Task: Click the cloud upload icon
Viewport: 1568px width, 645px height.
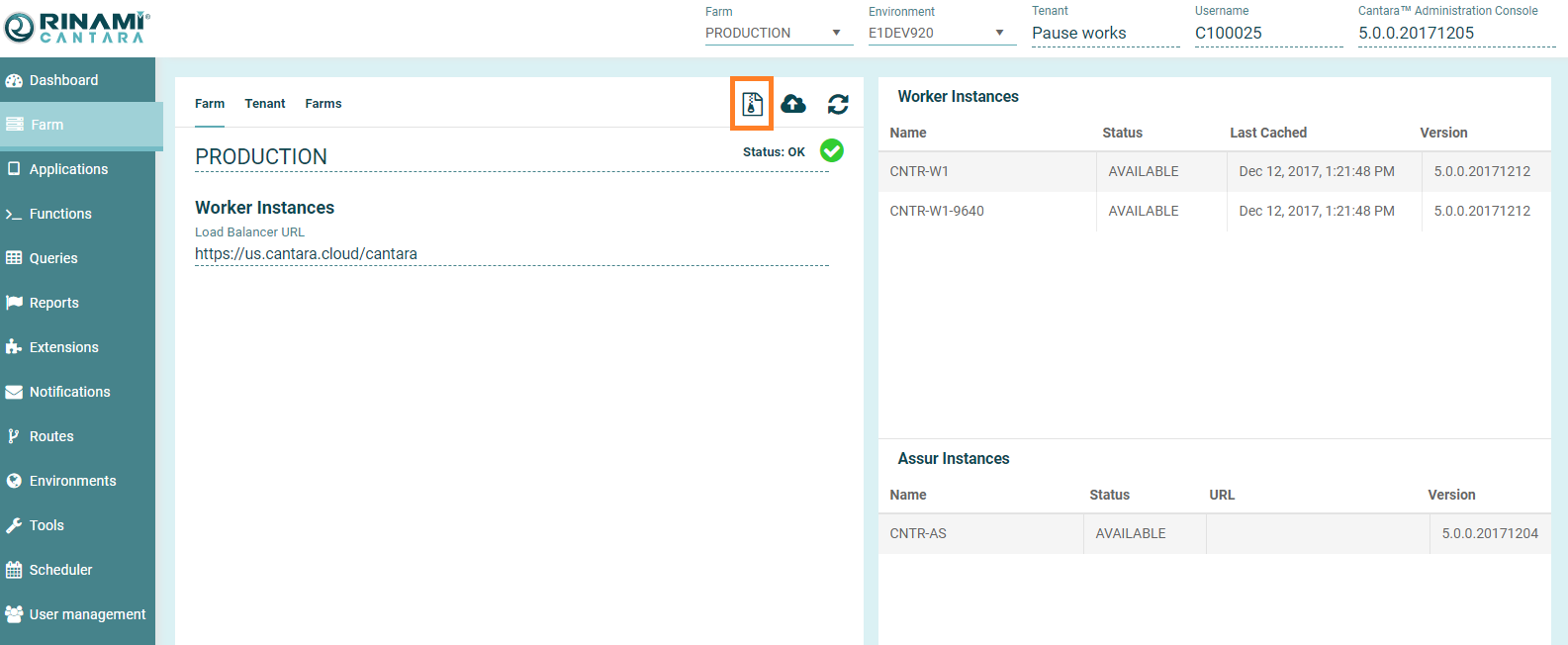Action: point(793,104)
